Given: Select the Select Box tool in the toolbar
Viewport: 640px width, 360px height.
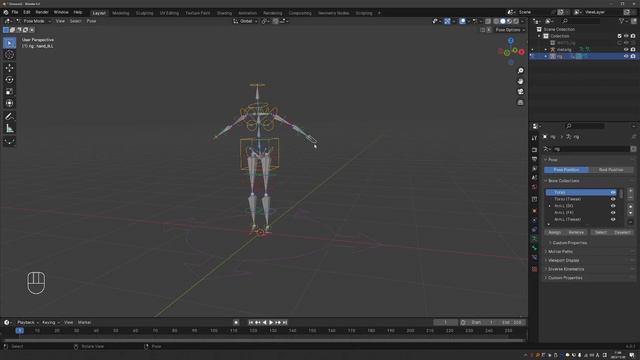Looking at the screenshot, I should [x=9, y=43].
